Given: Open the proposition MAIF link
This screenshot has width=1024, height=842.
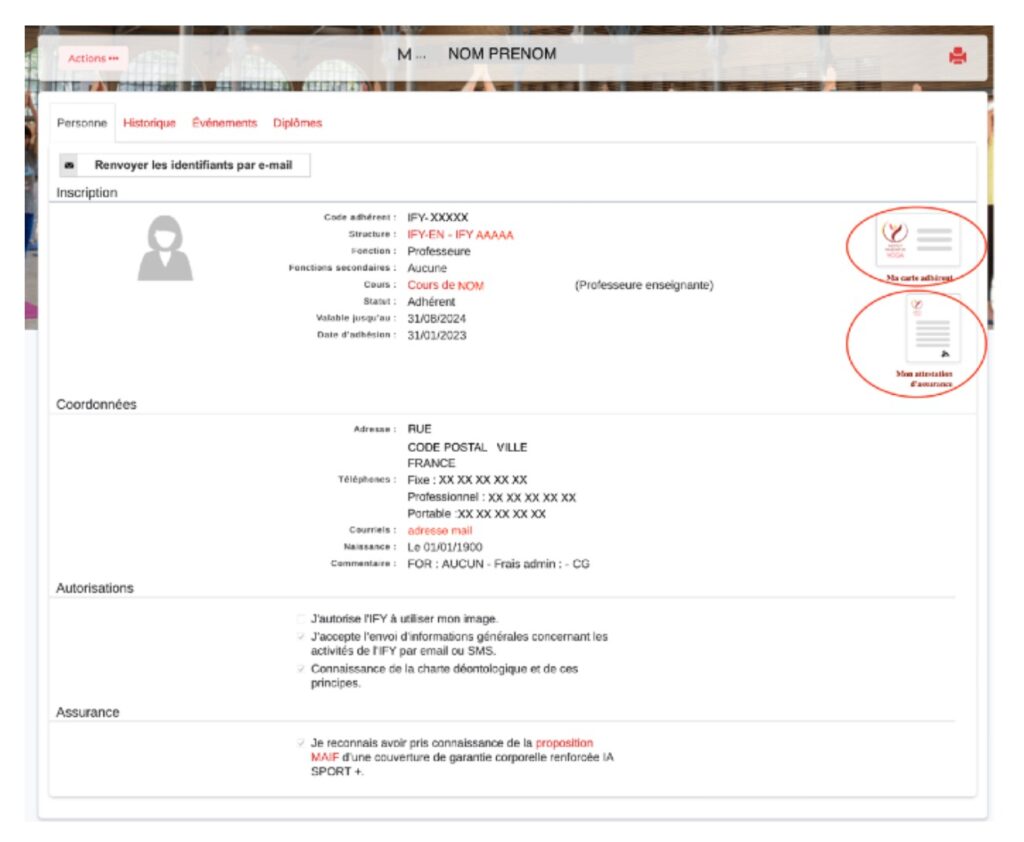Looking at the screenshot, I should point(564,743).
